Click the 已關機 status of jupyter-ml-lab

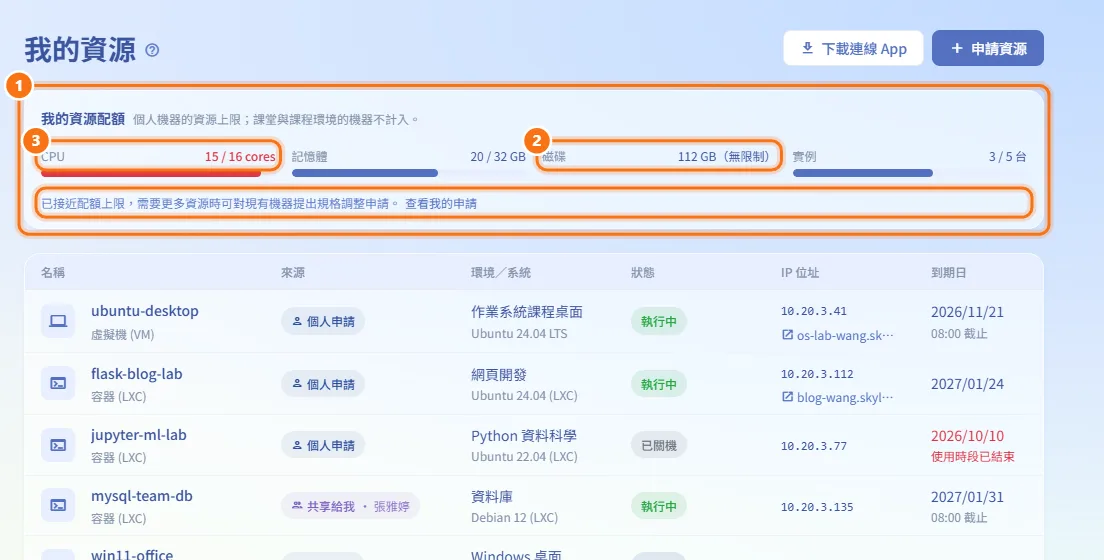658,445
